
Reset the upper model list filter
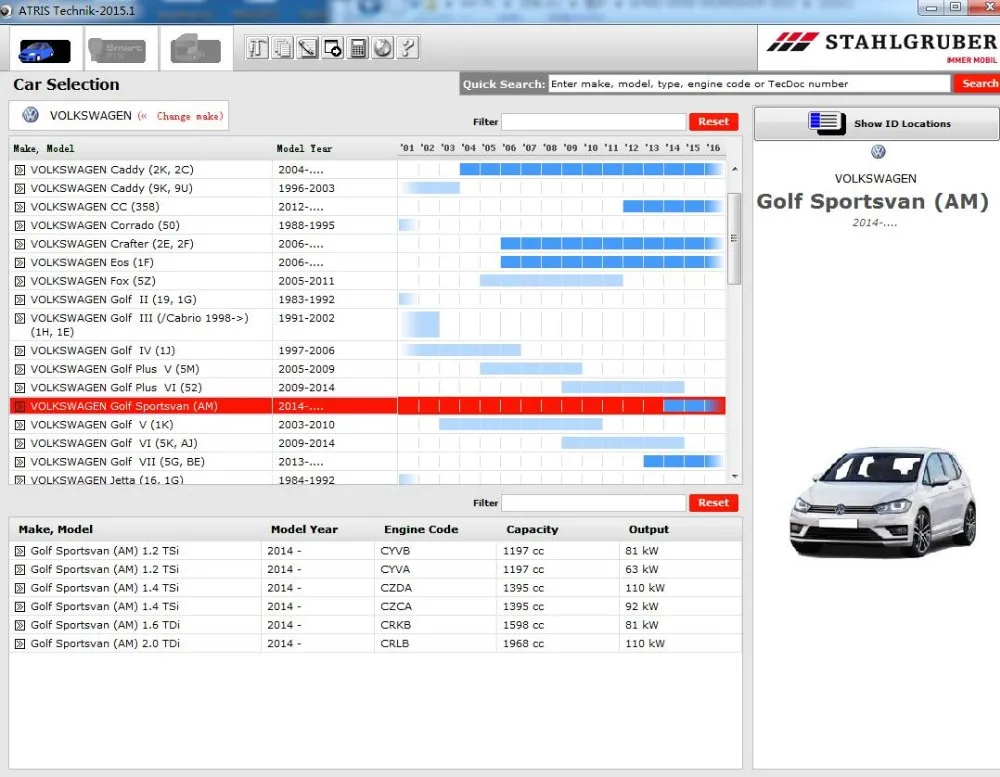(x=713, y=121)
